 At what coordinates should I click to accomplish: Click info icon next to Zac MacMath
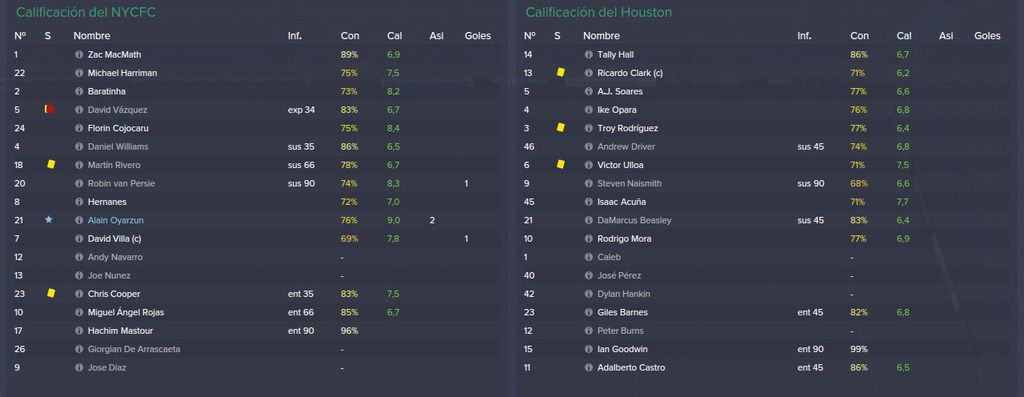pyautogui.click(x=79, y=55)
